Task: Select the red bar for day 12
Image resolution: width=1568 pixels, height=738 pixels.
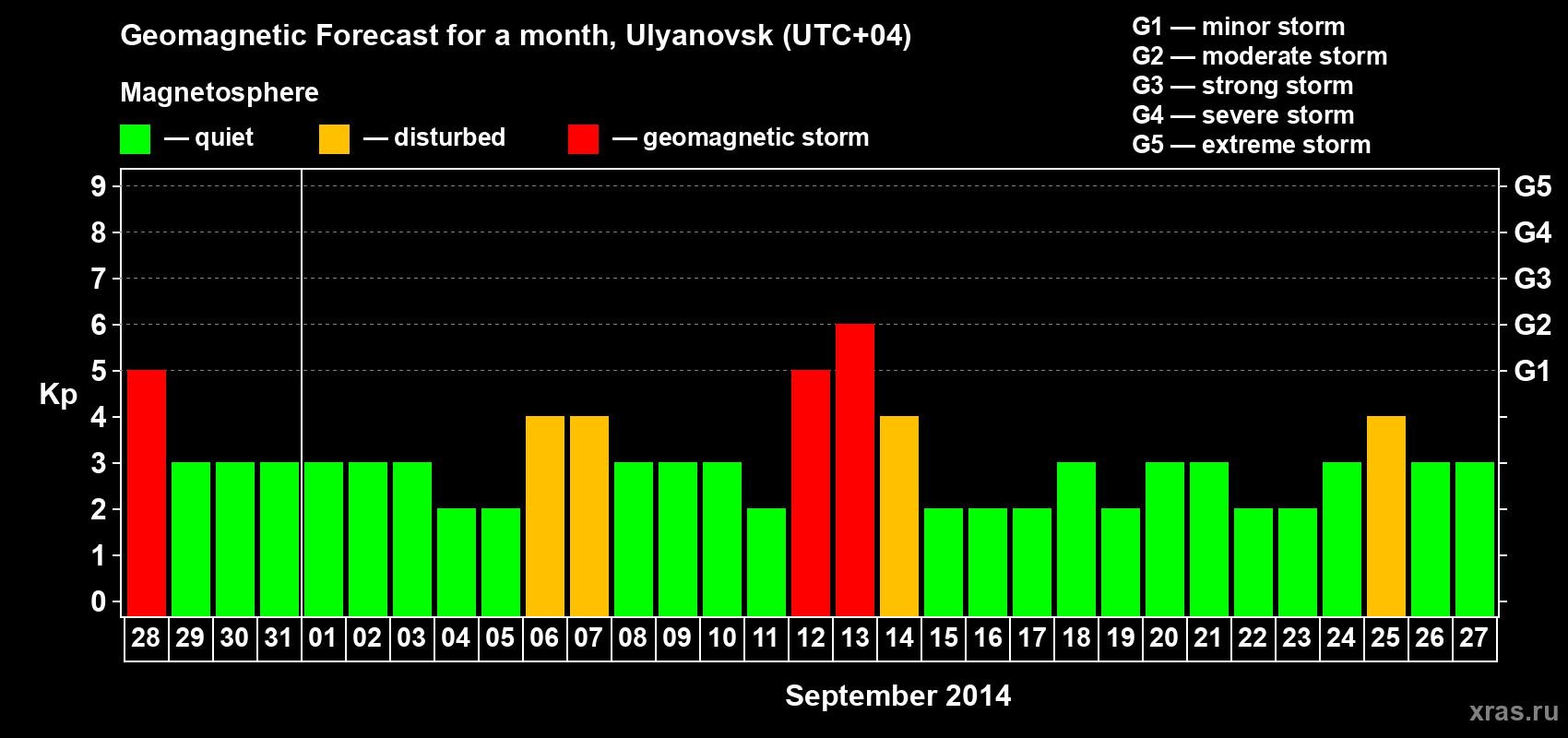Action: (811, 494)
